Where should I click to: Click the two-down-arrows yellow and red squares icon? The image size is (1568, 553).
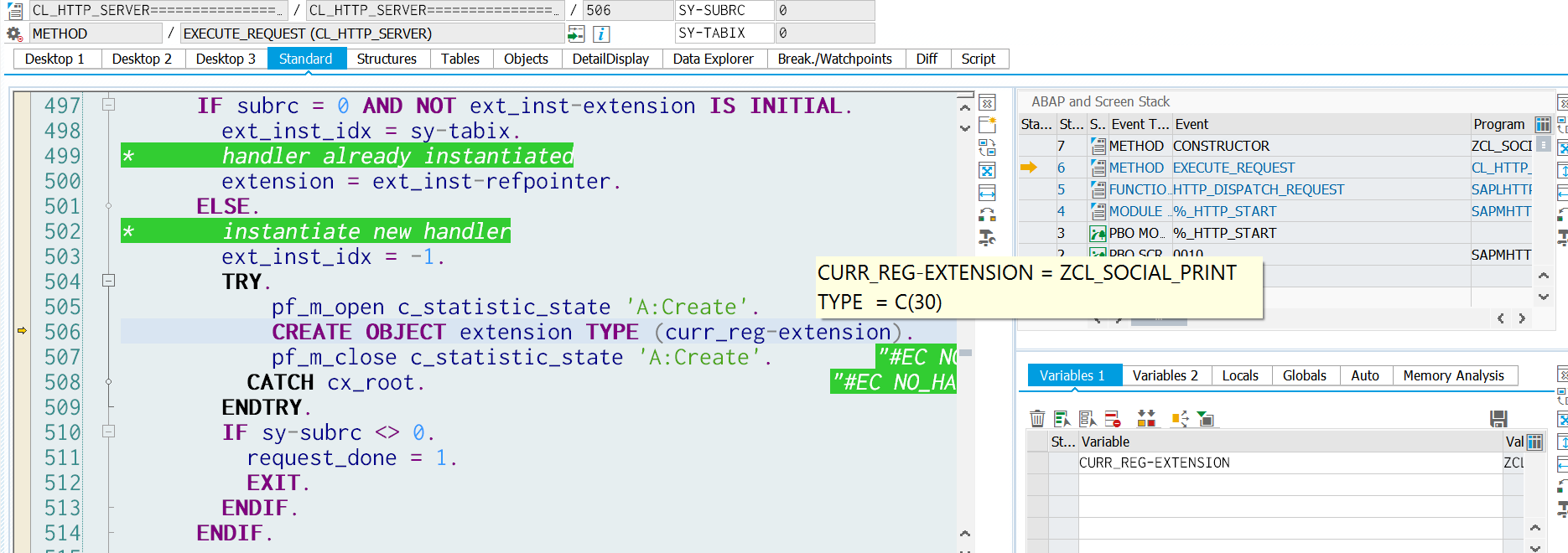point(1146,419)
